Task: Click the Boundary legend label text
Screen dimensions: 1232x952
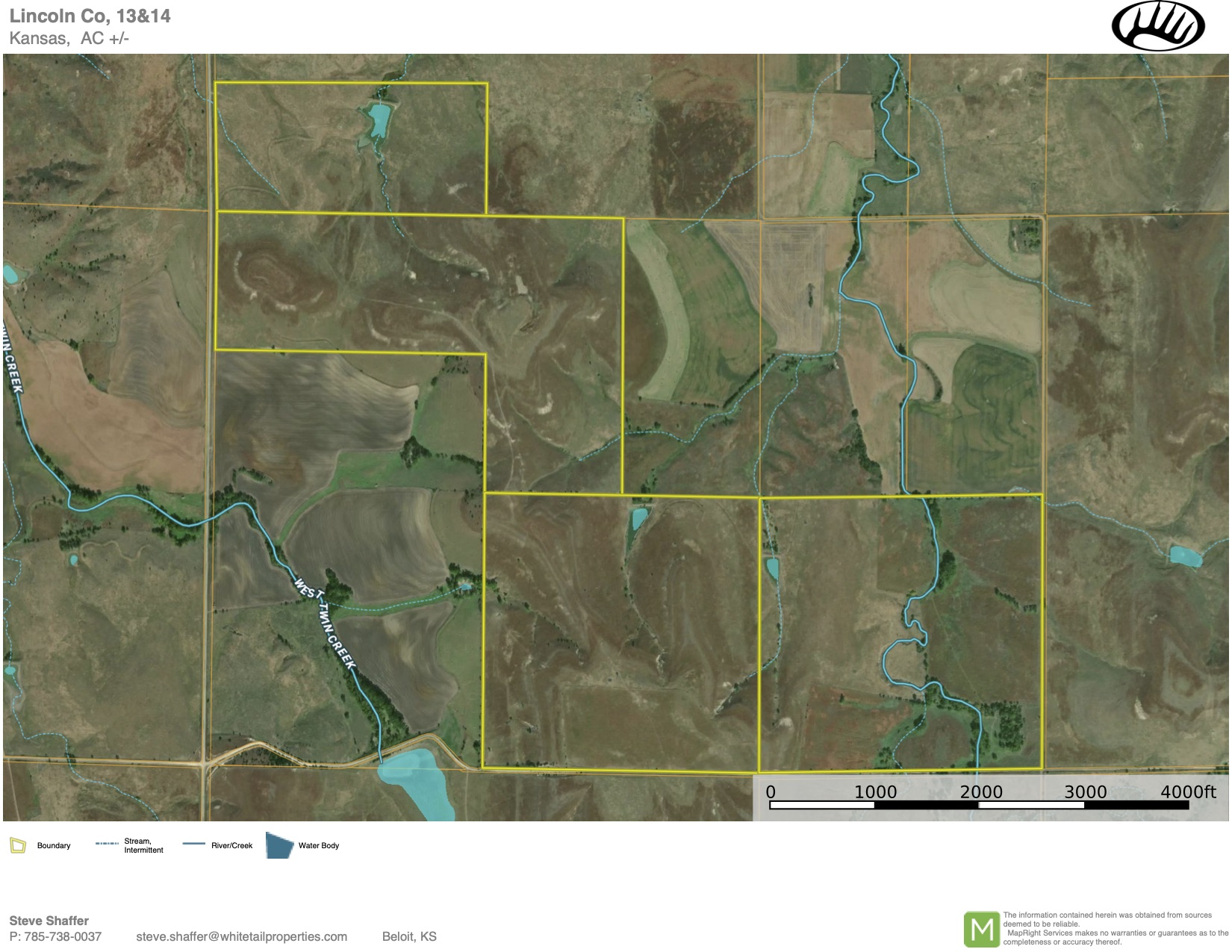Action: (54, 845)
